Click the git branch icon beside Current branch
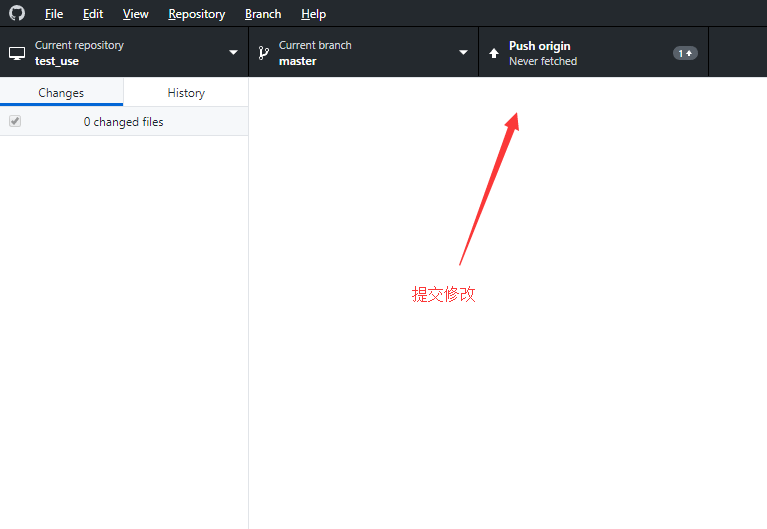The height and width of the screenshot is (529, 767). coord(264,53)
